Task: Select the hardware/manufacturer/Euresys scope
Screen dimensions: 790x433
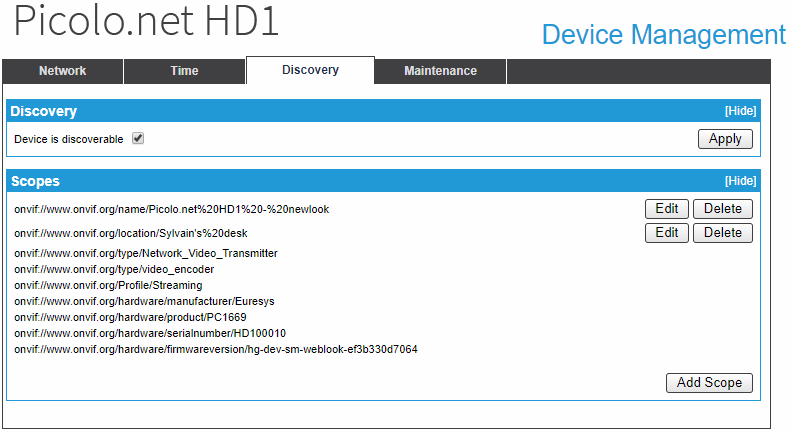Action: (144, 301)
